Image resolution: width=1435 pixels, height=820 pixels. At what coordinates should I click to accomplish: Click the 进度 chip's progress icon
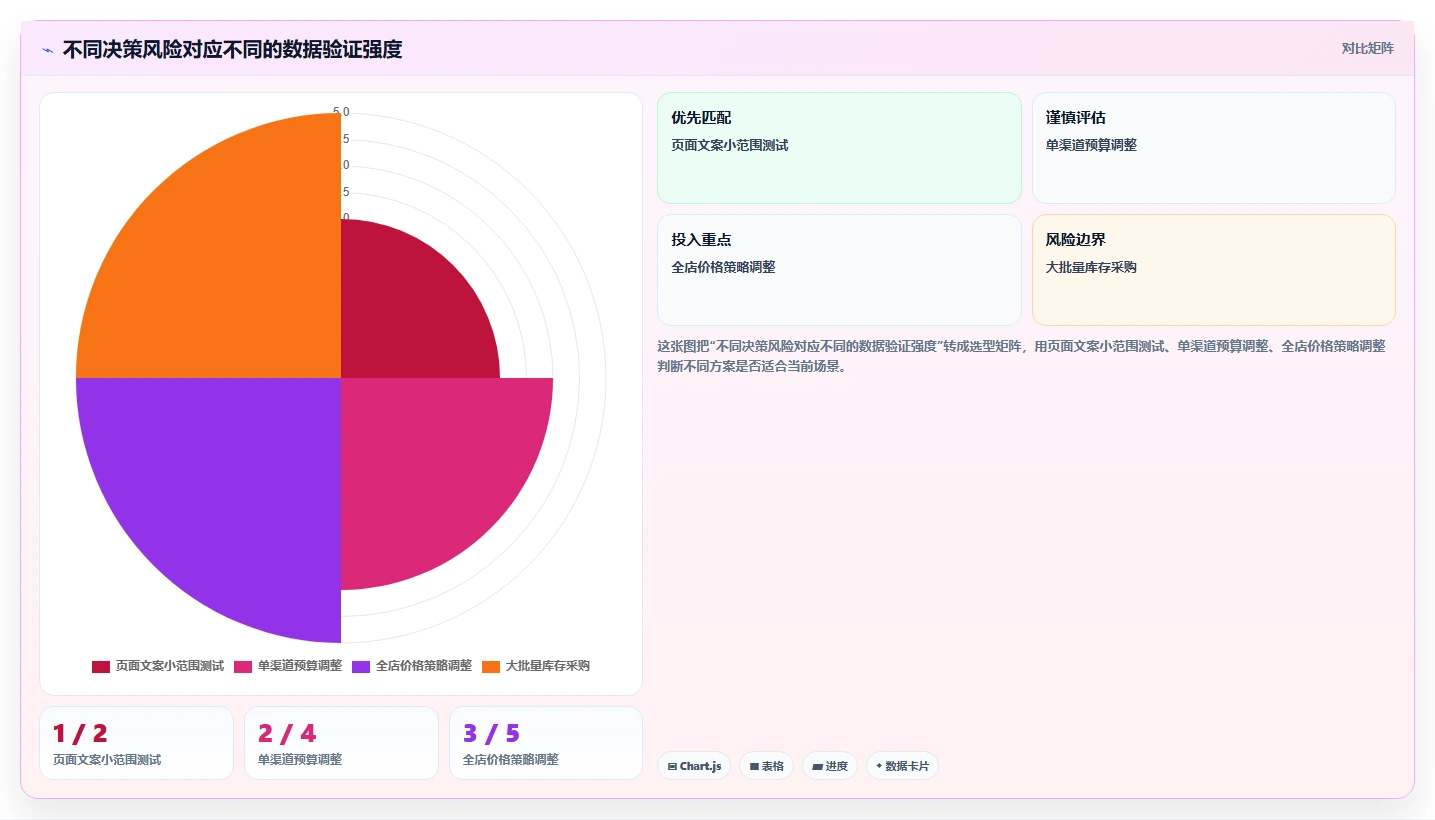point(817,767)
